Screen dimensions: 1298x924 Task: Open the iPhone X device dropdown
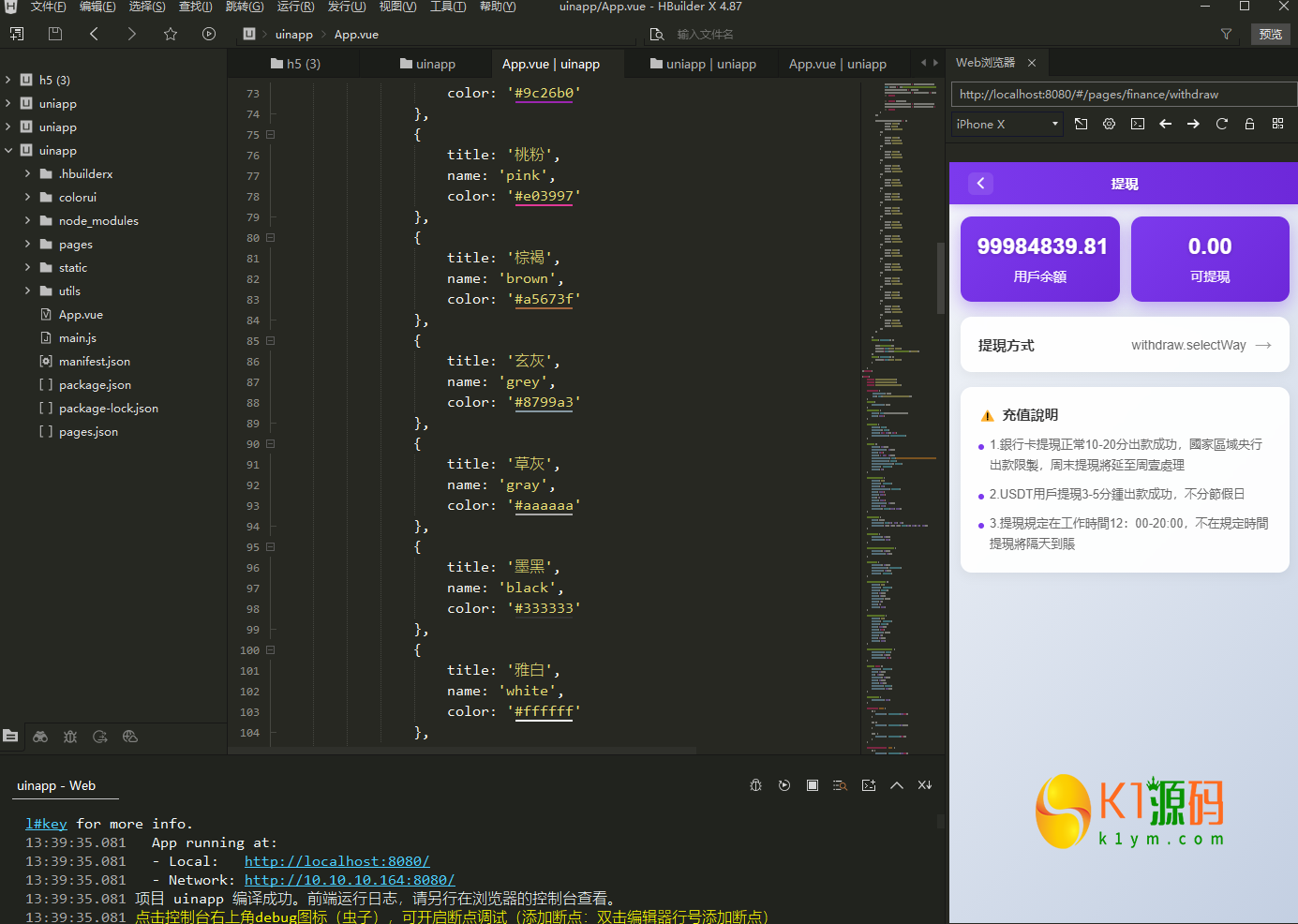point(1007,124)
